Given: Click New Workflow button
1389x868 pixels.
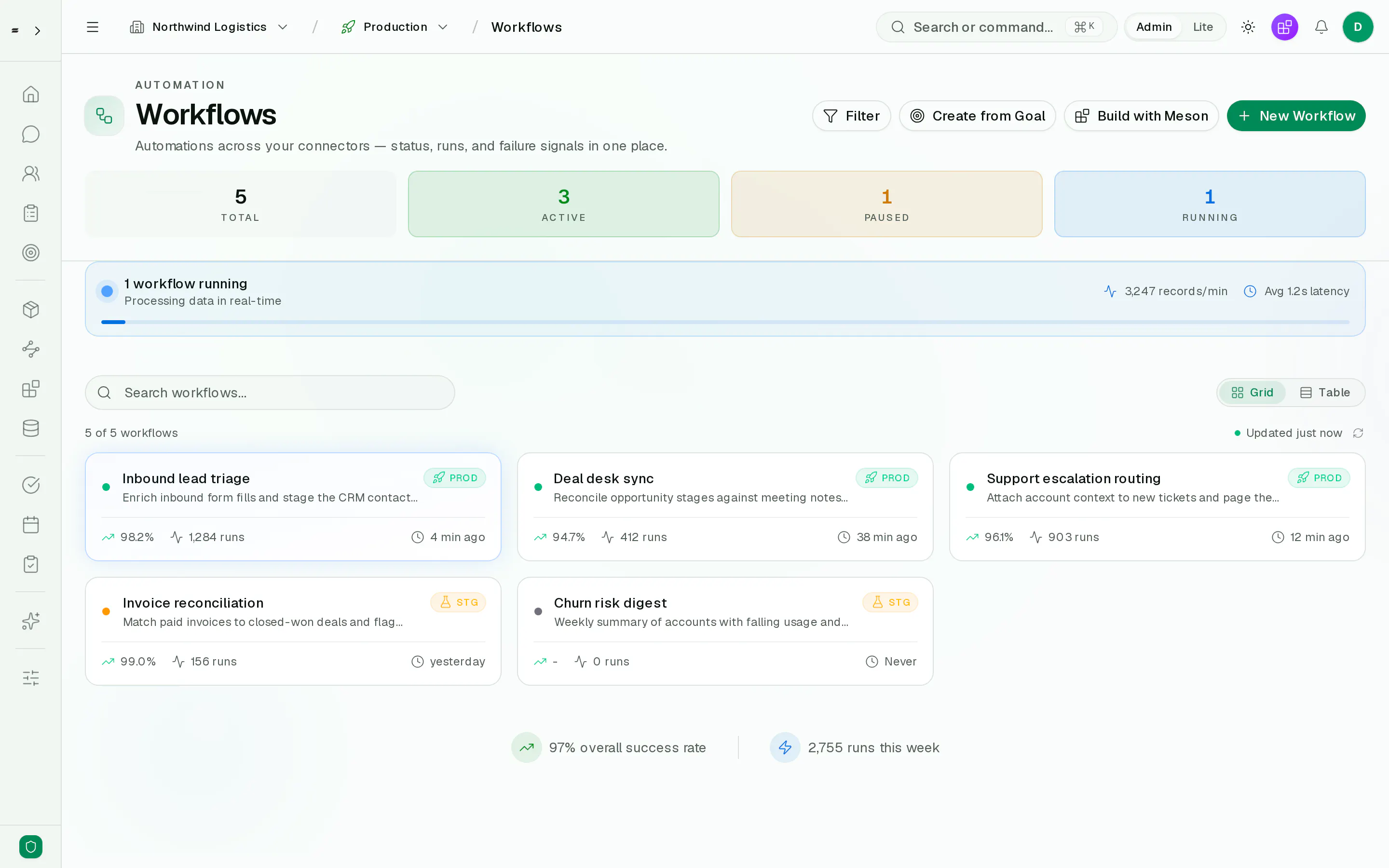Looking at the screenshot, I should point(1296,116).
